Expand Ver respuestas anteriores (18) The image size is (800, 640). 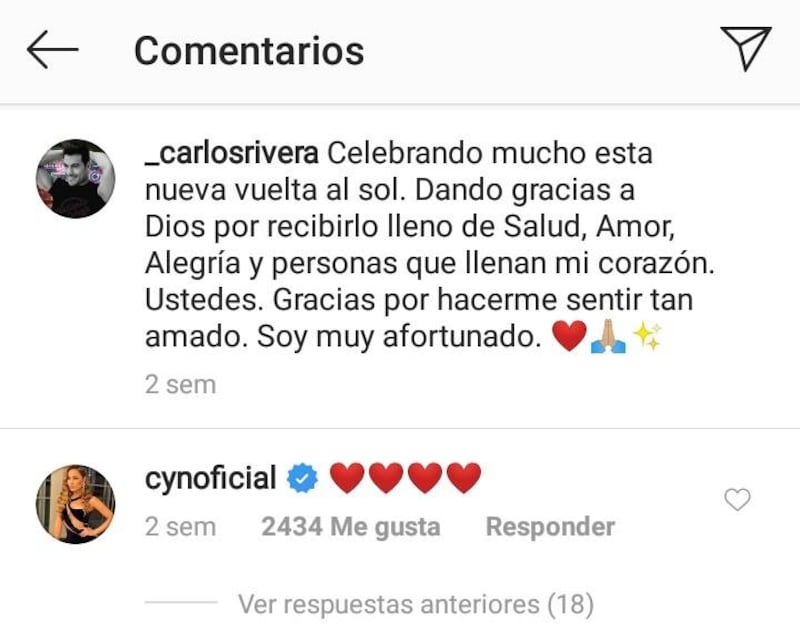click(x=416, y=604)
